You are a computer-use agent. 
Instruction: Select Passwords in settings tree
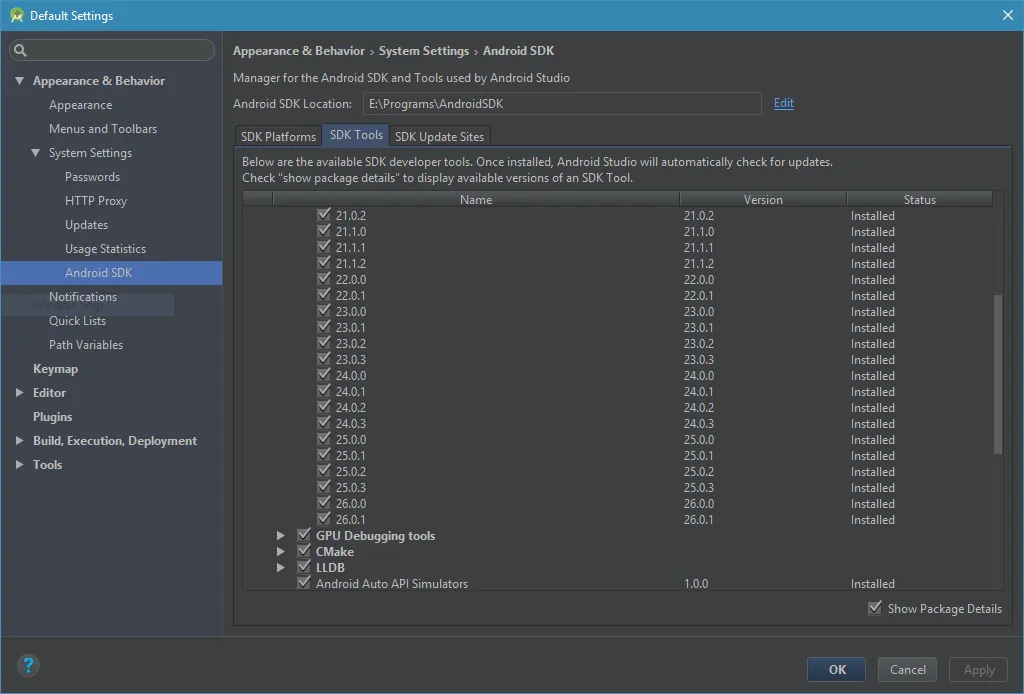[92, 177]
